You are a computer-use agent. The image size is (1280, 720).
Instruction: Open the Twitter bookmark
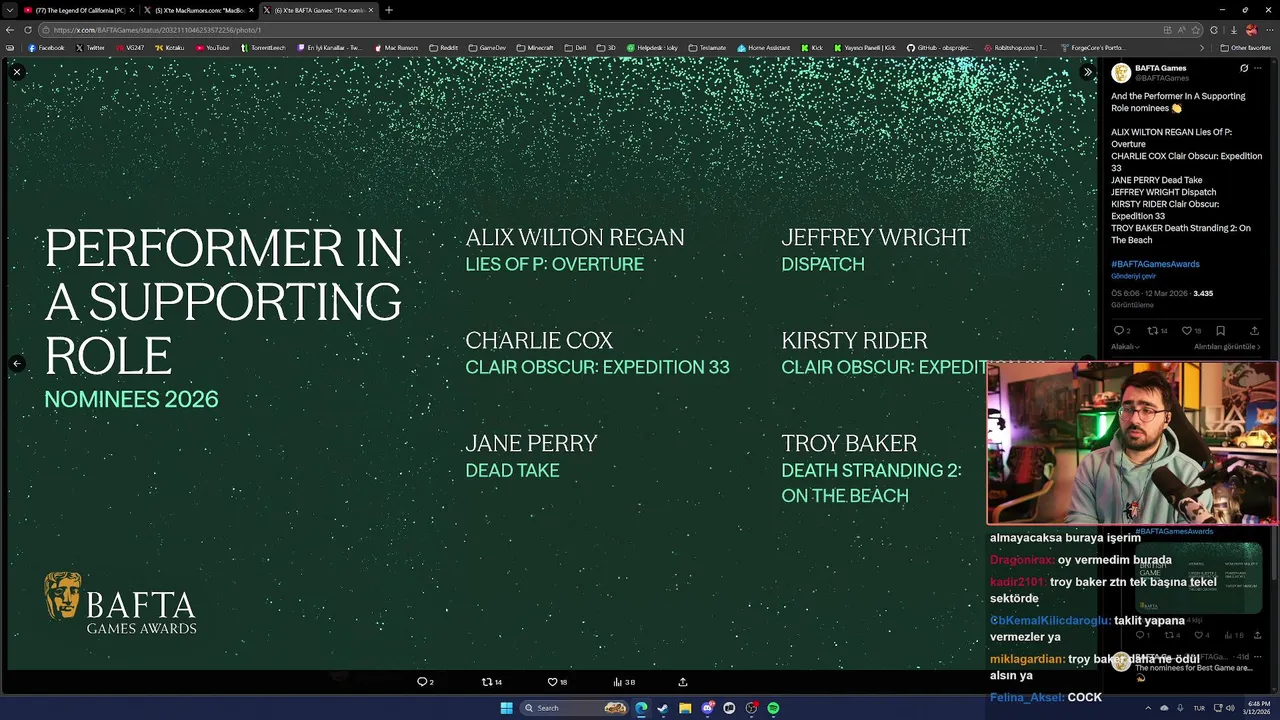90,47
